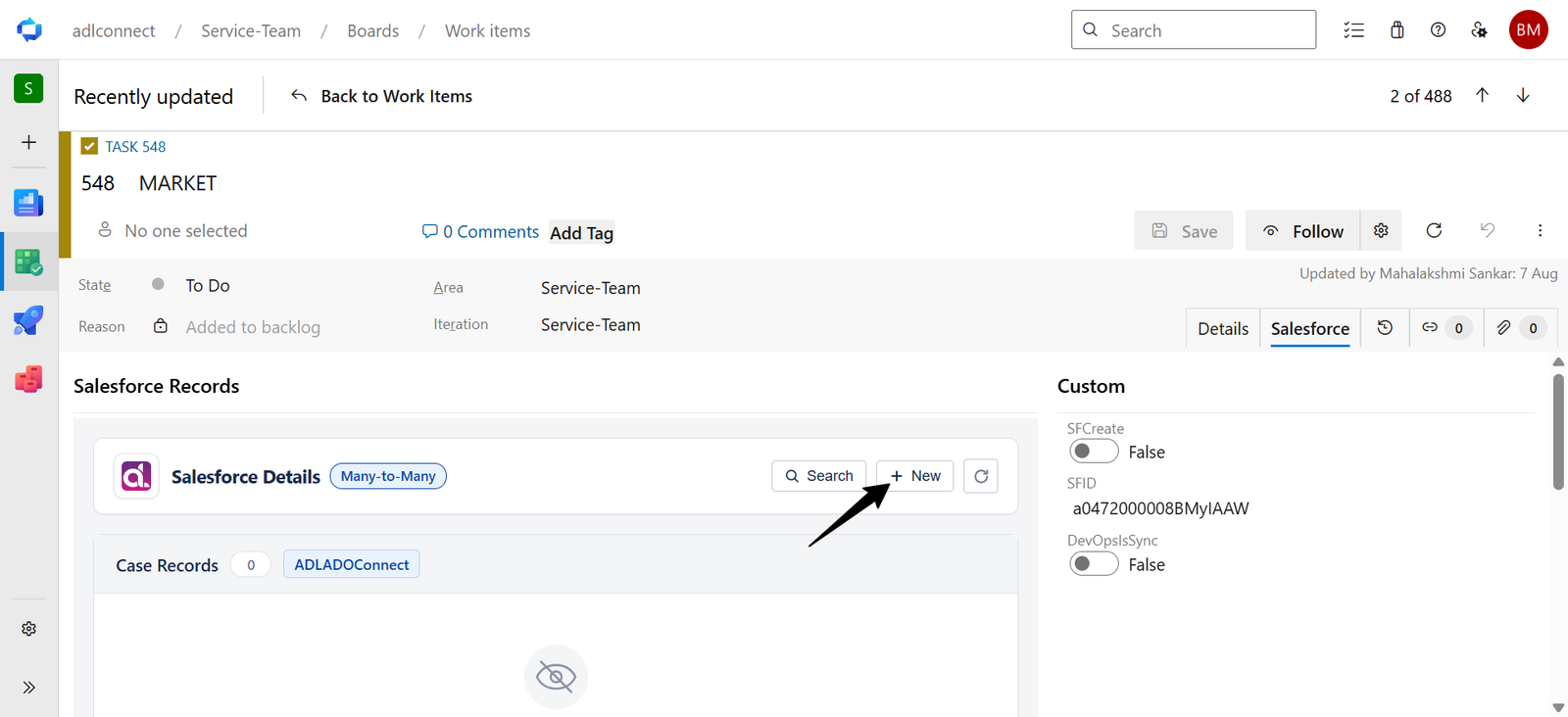Click the Follow button
This screenshot has width=1568, height=717.
(x=1303, y=230)
